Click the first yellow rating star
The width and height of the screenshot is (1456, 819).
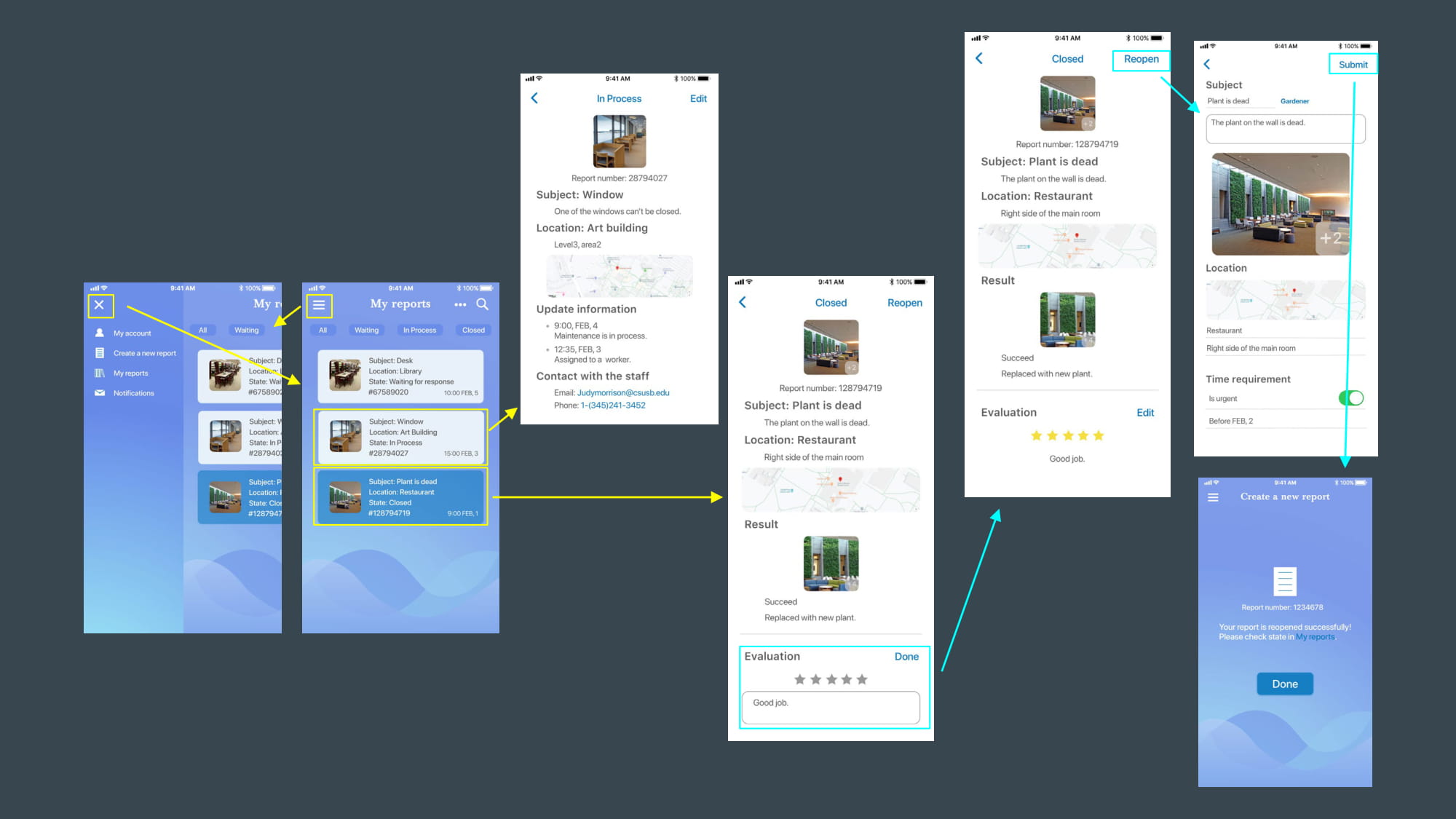1037,435
